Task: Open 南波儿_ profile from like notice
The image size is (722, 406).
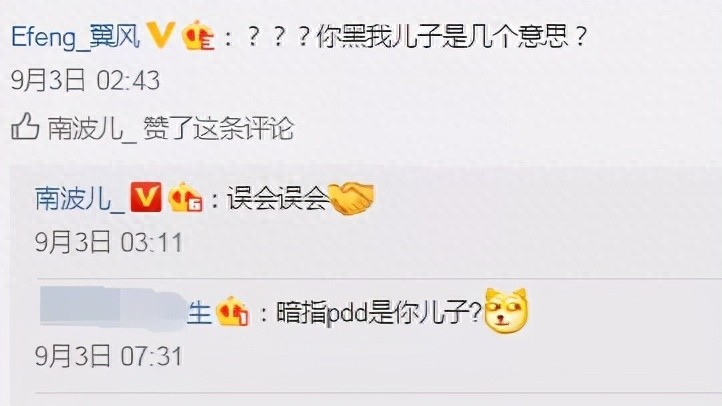Action: (x=86, y=128)
